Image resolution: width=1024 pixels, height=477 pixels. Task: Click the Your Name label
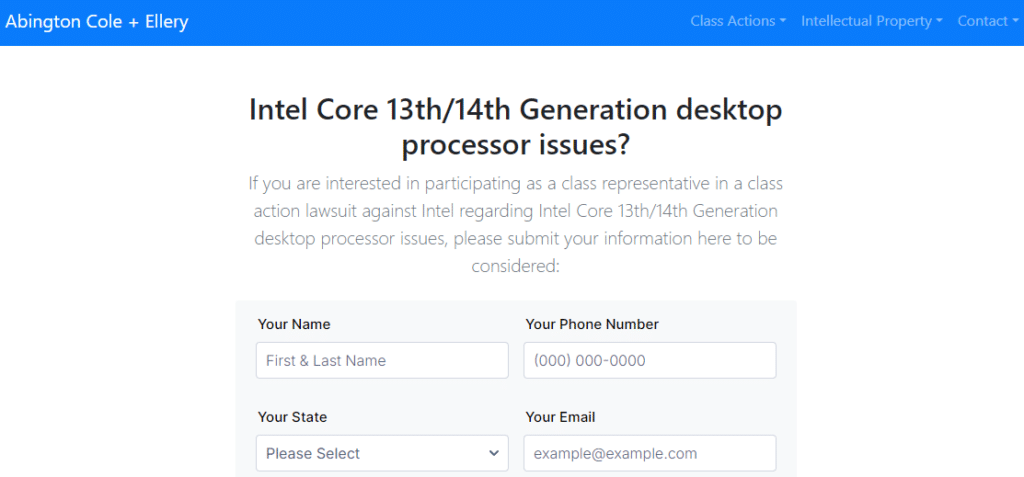pos(294,324)
